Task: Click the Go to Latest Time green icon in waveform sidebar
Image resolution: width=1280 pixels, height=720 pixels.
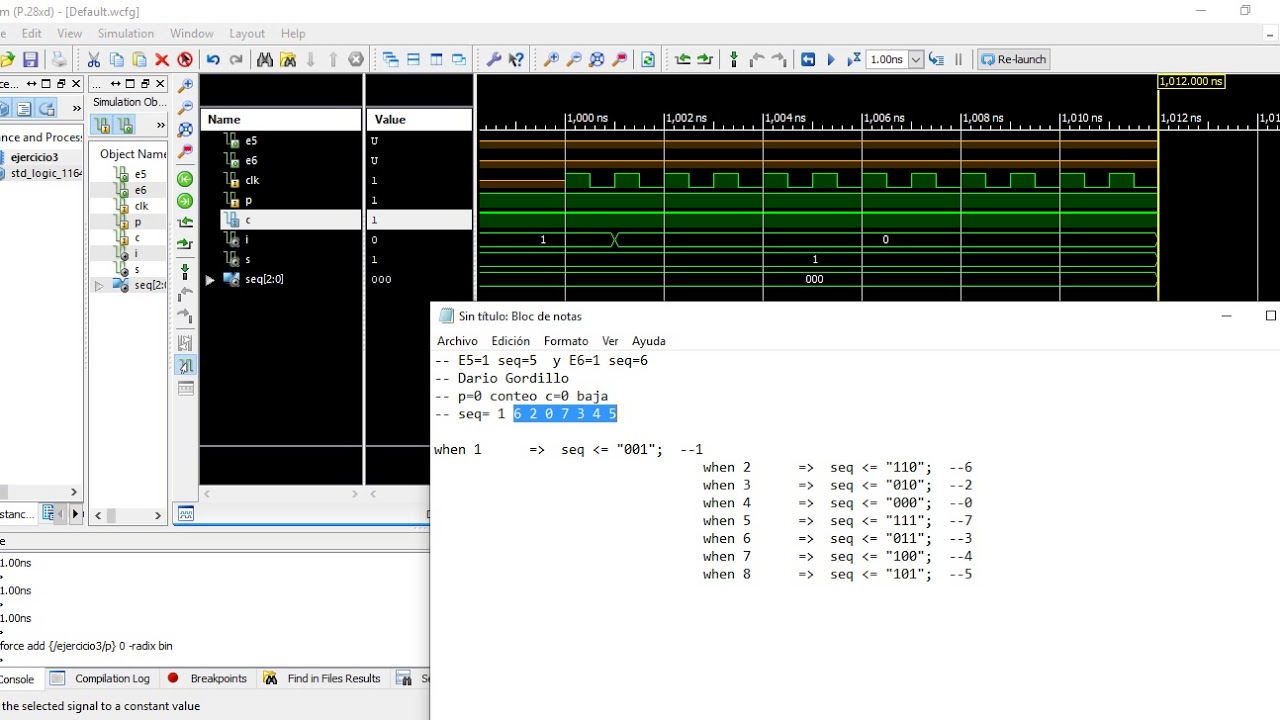Action: 185,201
